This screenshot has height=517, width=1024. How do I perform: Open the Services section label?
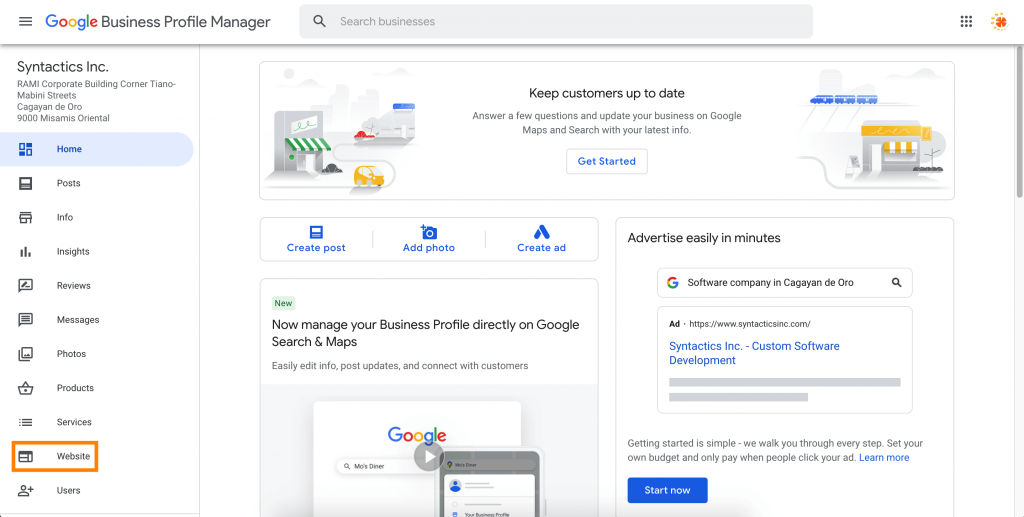pyautogui.click(x=74, y=422)
